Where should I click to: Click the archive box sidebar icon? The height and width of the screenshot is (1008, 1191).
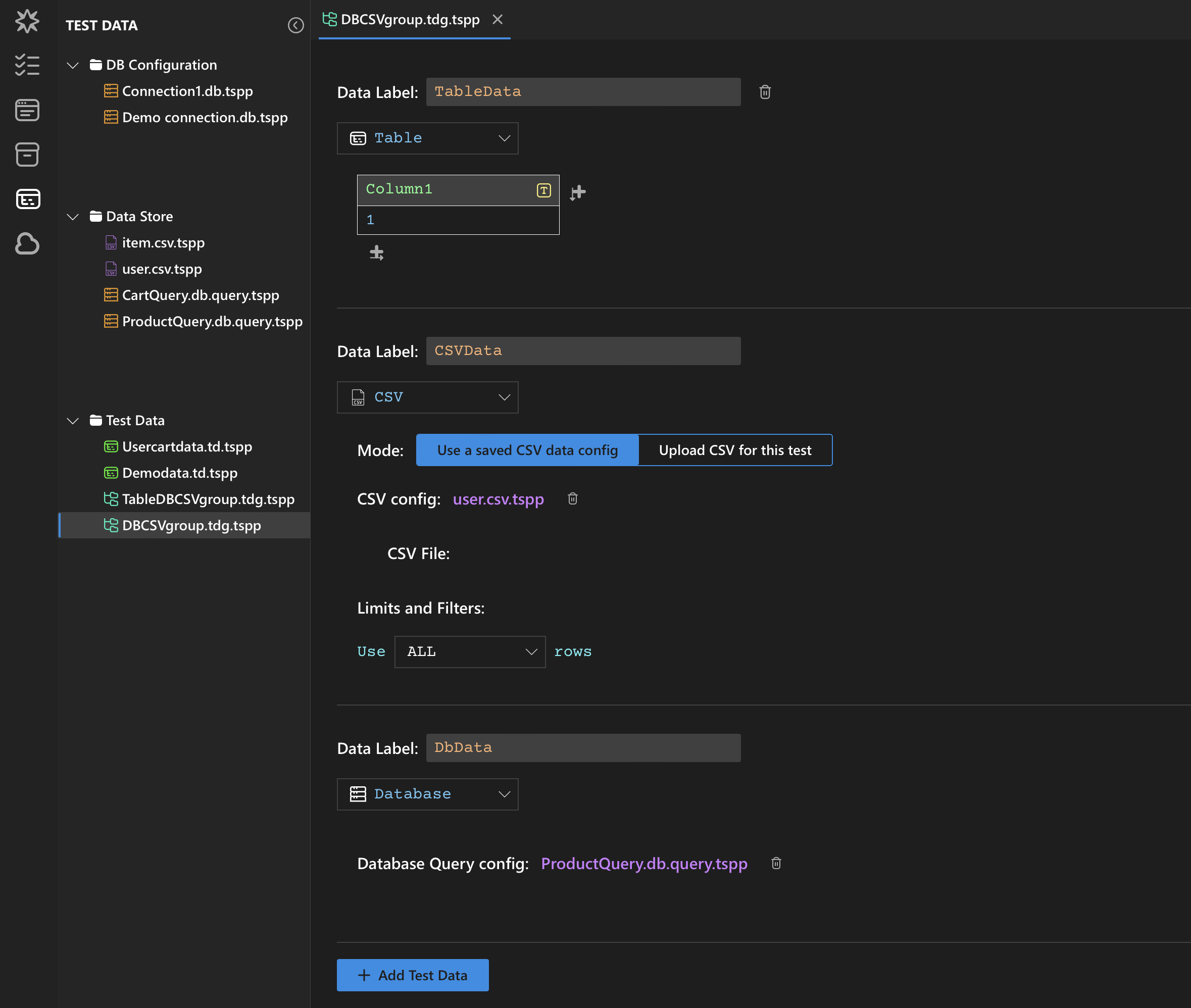(27, 155)
